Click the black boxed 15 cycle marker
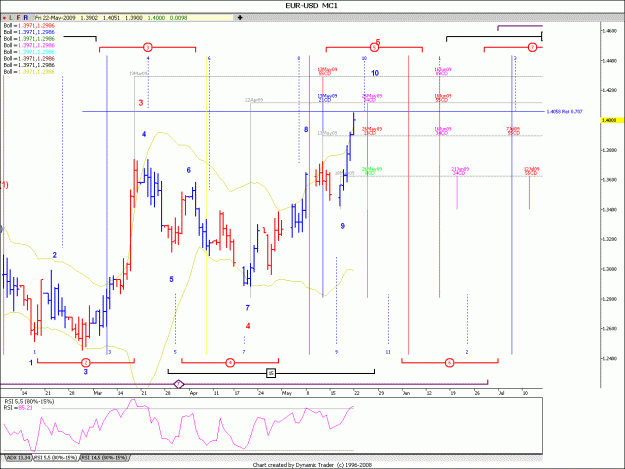The height and width of the screenshot is (469, 625). coord(271,373)
